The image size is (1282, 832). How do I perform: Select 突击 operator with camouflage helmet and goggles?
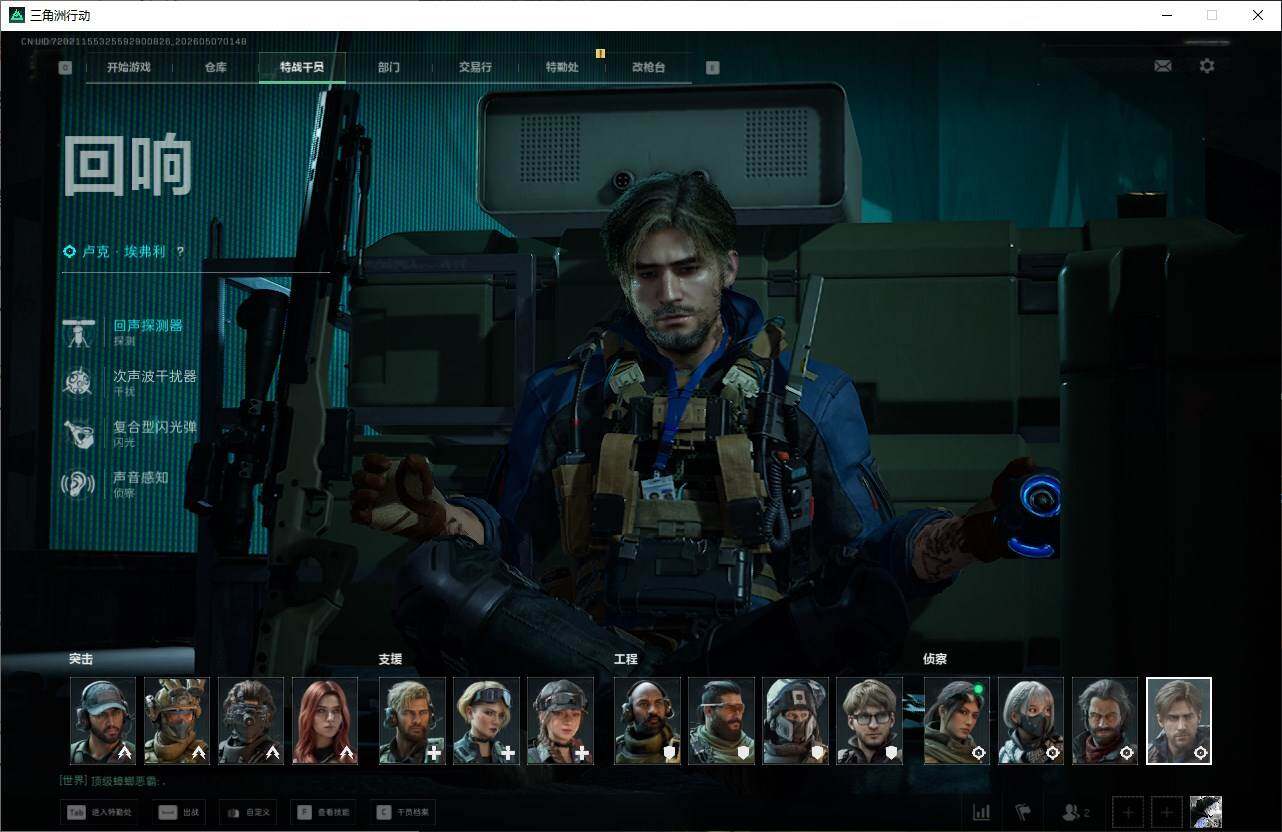[177, 721]
